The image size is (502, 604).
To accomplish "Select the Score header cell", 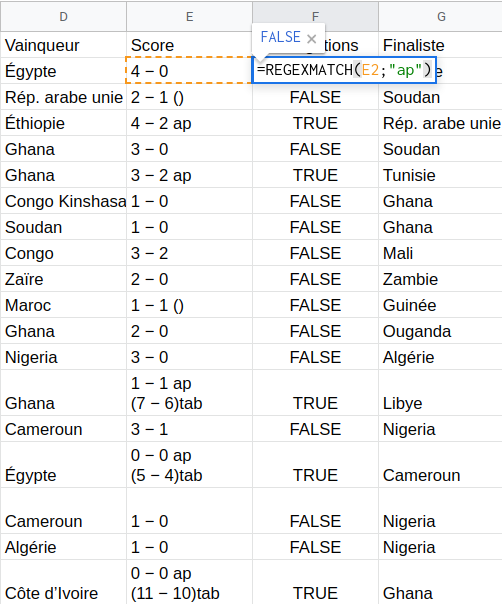I will pyautogui.click(x=190, y=45).
